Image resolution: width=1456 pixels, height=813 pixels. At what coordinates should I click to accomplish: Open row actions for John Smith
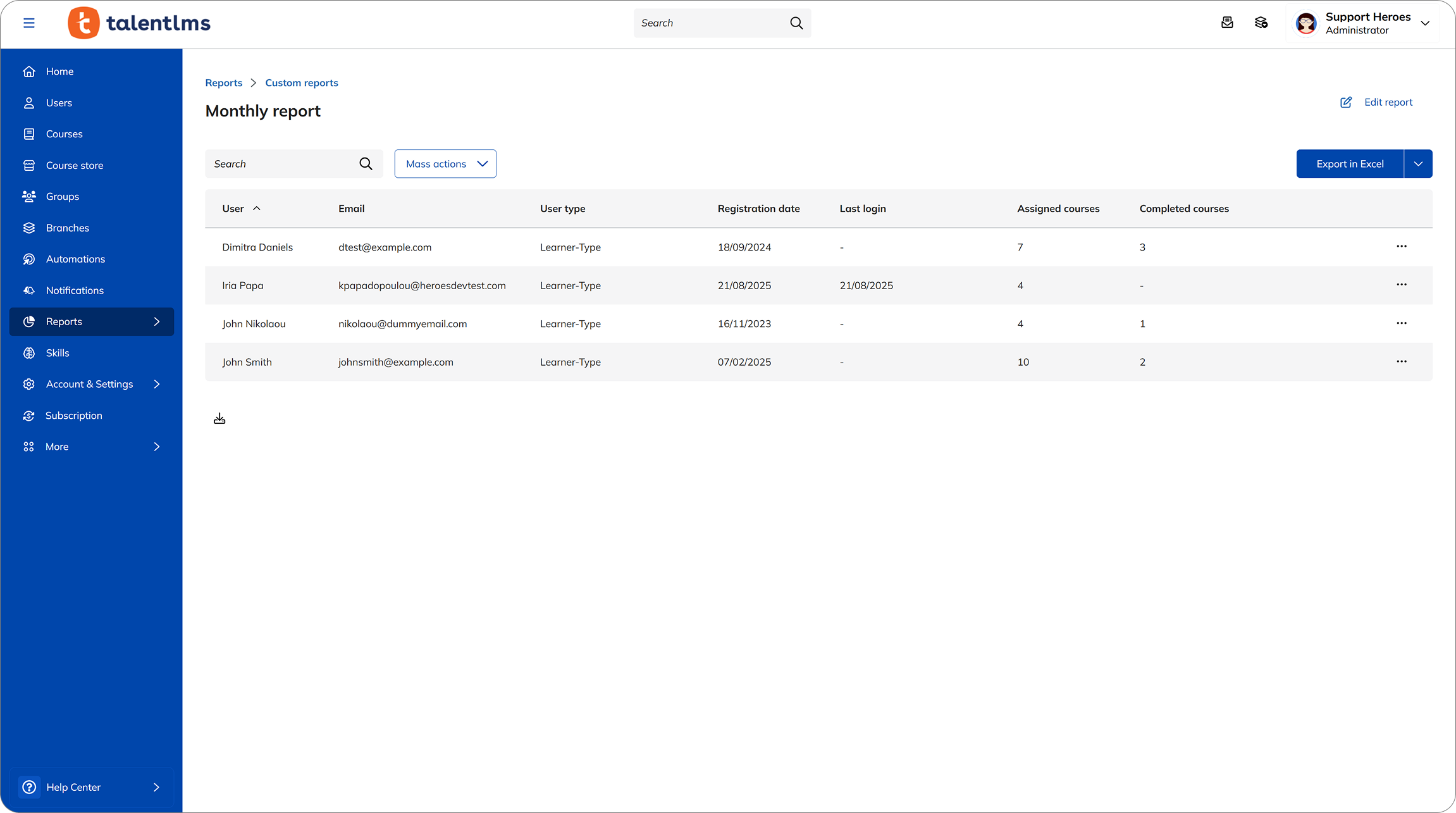click(x=1402, y=361)
